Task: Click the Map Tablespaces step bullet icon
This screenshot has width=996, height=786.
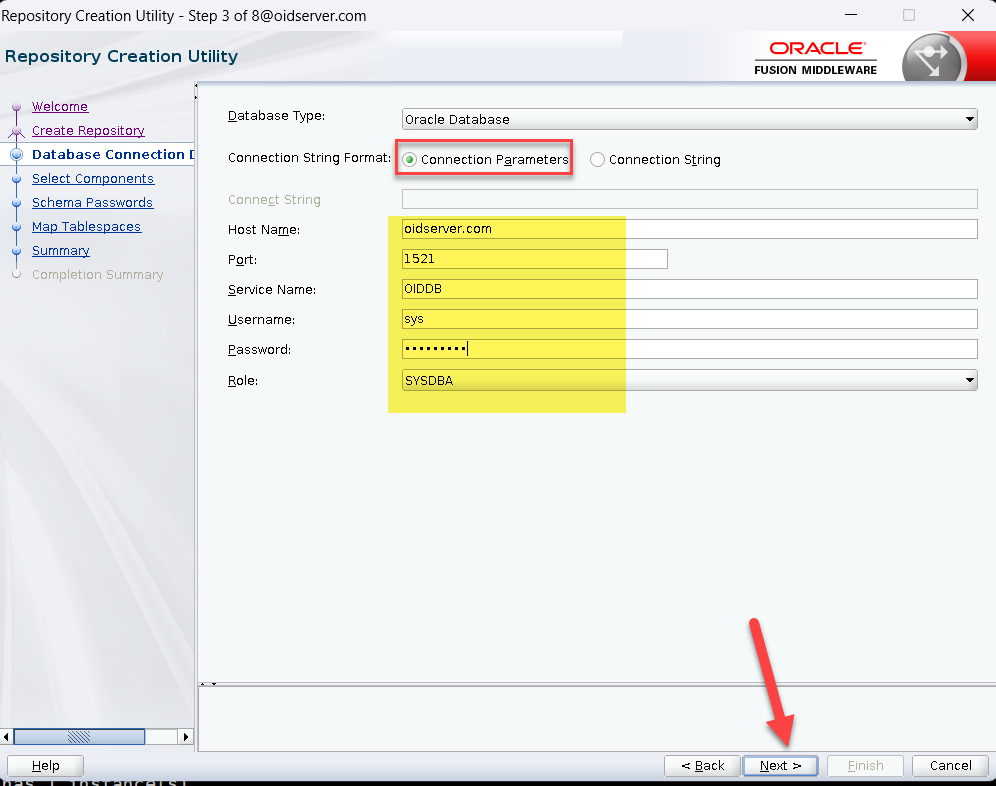Action: (16, 227)
